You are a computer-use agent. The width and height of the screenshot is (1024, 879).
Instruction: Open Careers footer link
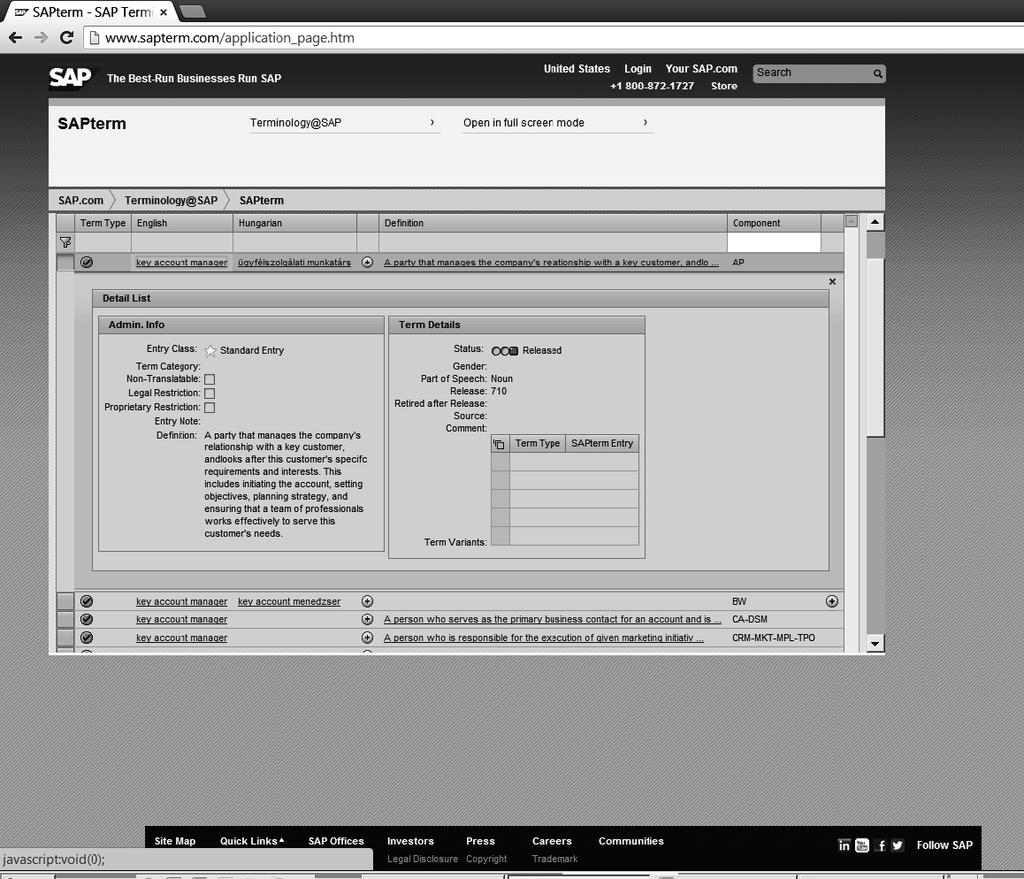point(552,841)
